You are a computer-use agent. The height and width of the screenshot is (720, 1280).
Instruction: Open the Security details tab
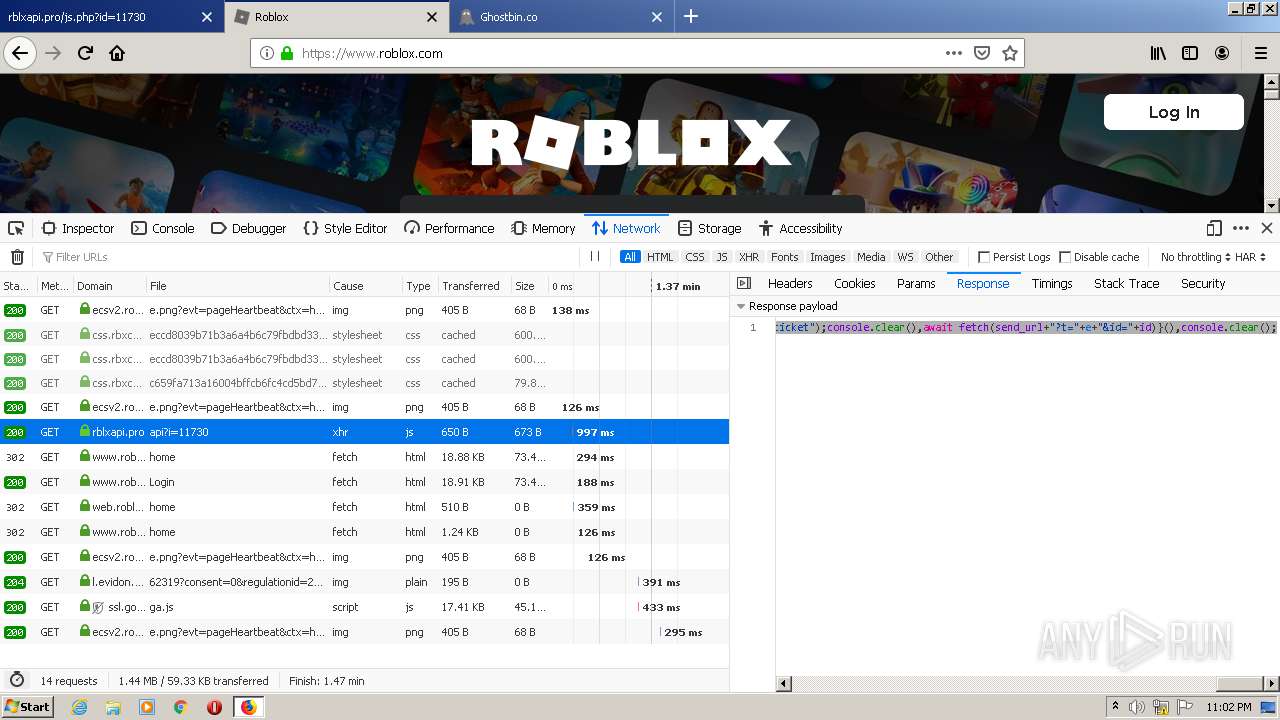coord(1203,284)
